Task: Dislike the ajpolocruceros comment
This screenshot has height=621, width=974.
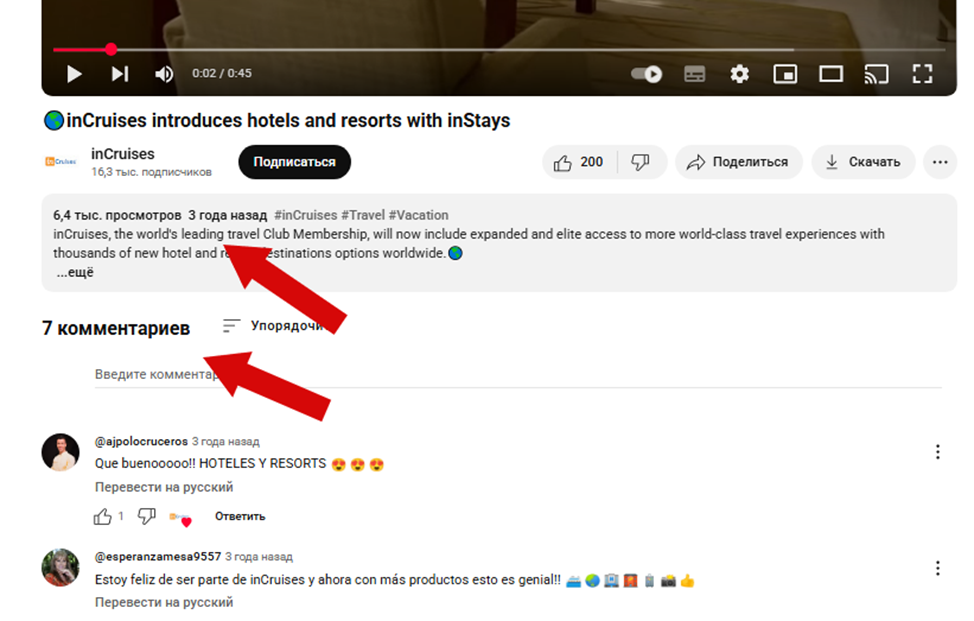Action: tap(147, 516)
